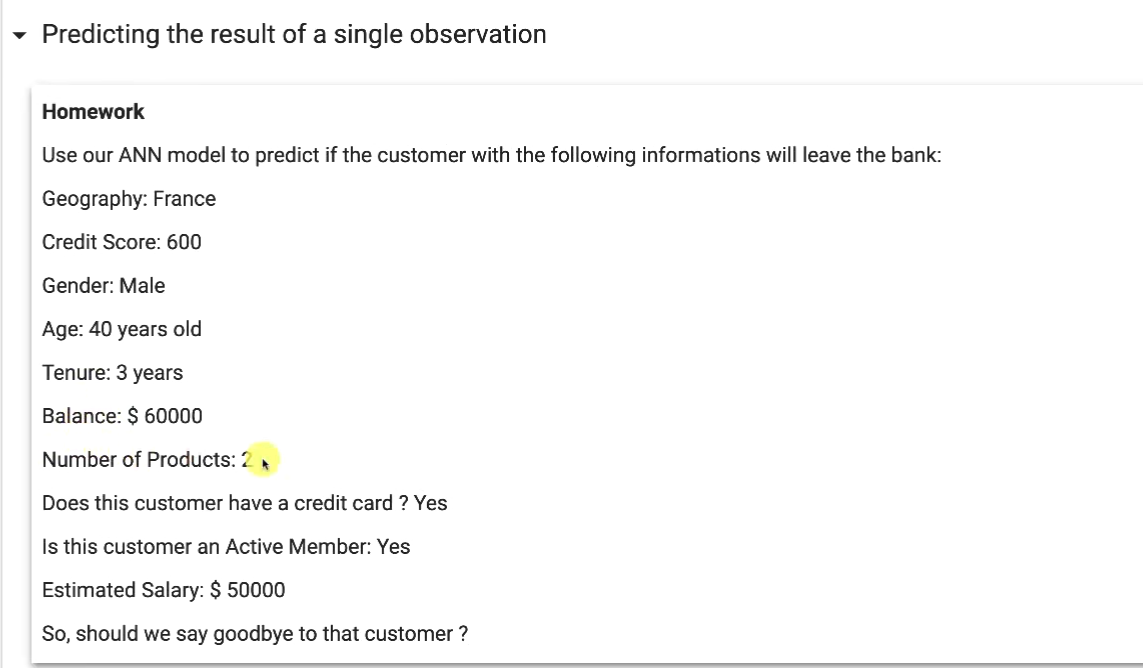
Task: Click the word 'bank' in the instruction line
Action: point(914,156)
